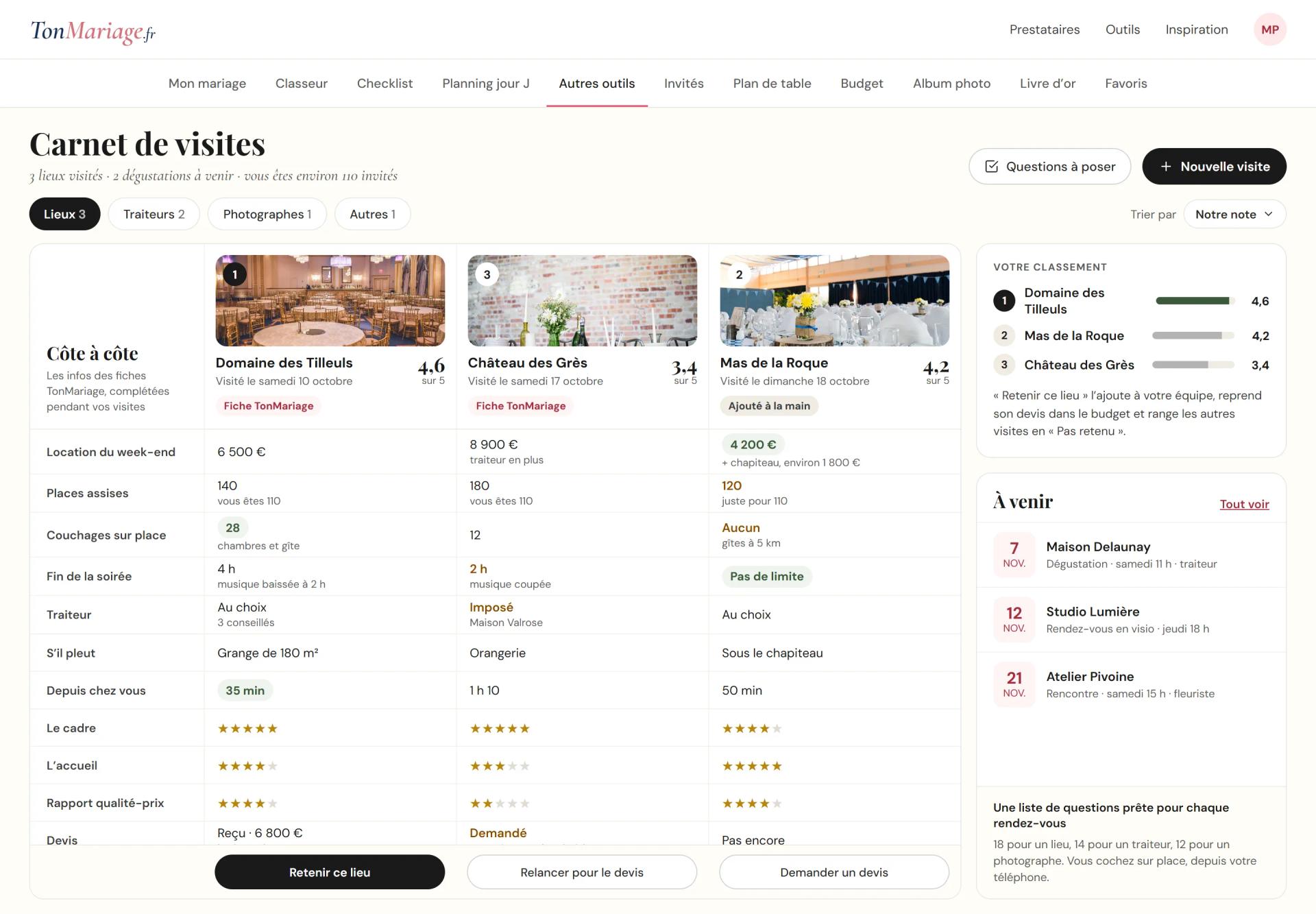The image size is (1316, 914).
Task: Click the Questions à poser button
Action: point(1049,167)
